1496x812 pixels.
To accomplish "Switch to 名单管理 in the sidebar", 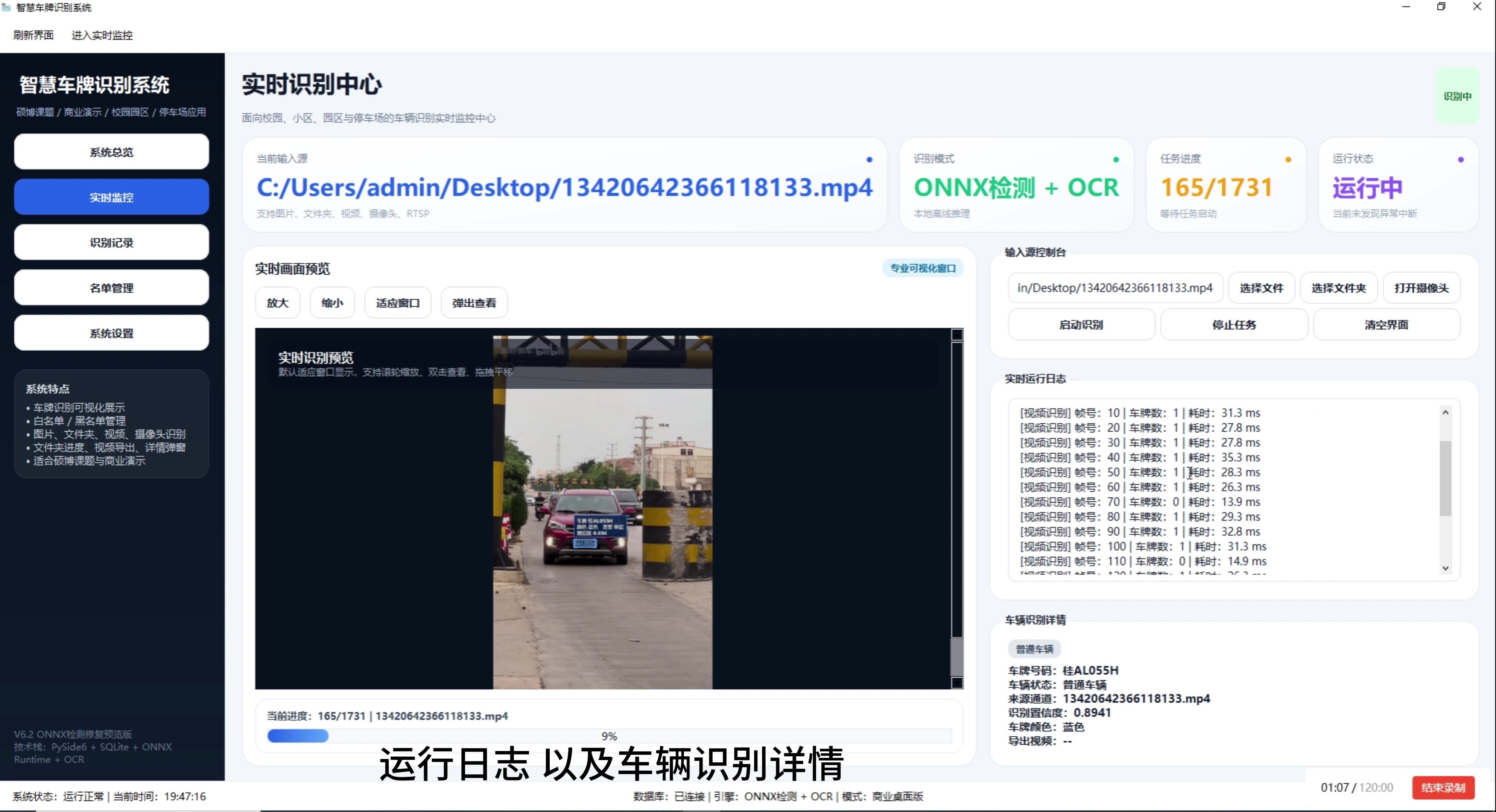I will point(111,288).
